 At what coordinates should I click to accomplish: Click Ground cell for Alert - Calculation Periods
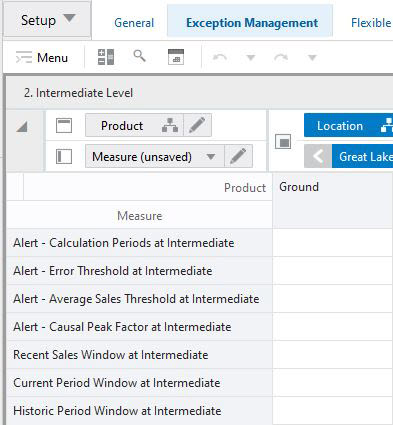333,243
